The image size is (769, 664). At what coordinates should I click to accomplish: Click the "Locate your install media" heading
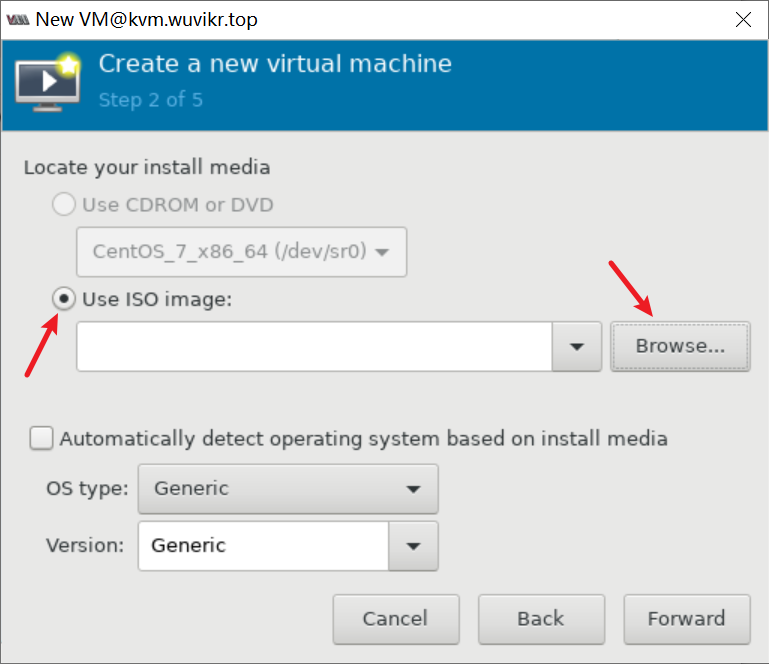[147, 167]
